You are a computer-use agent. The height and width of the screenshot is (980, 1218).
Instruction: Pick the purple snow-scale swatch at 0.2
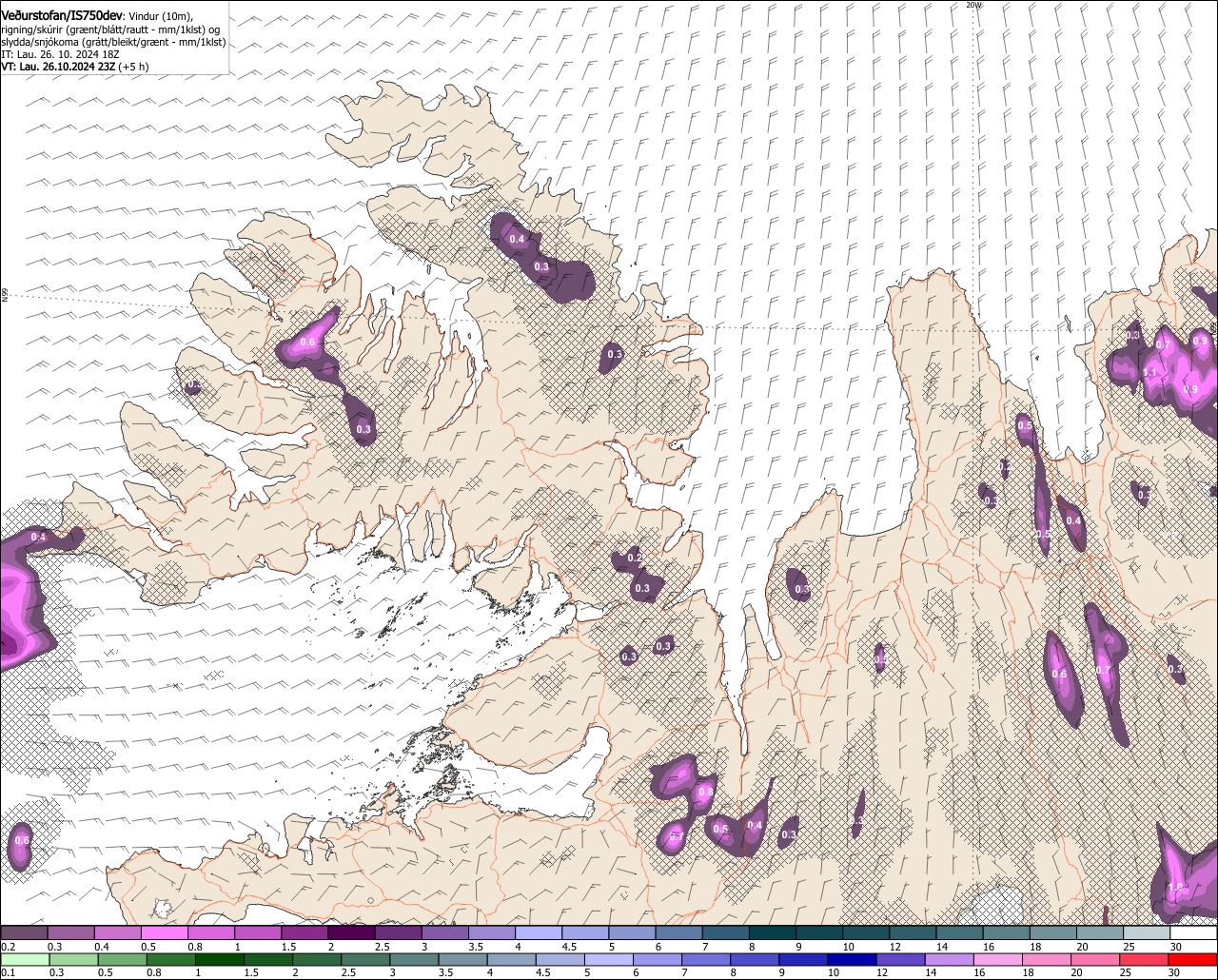pos(24,932)
